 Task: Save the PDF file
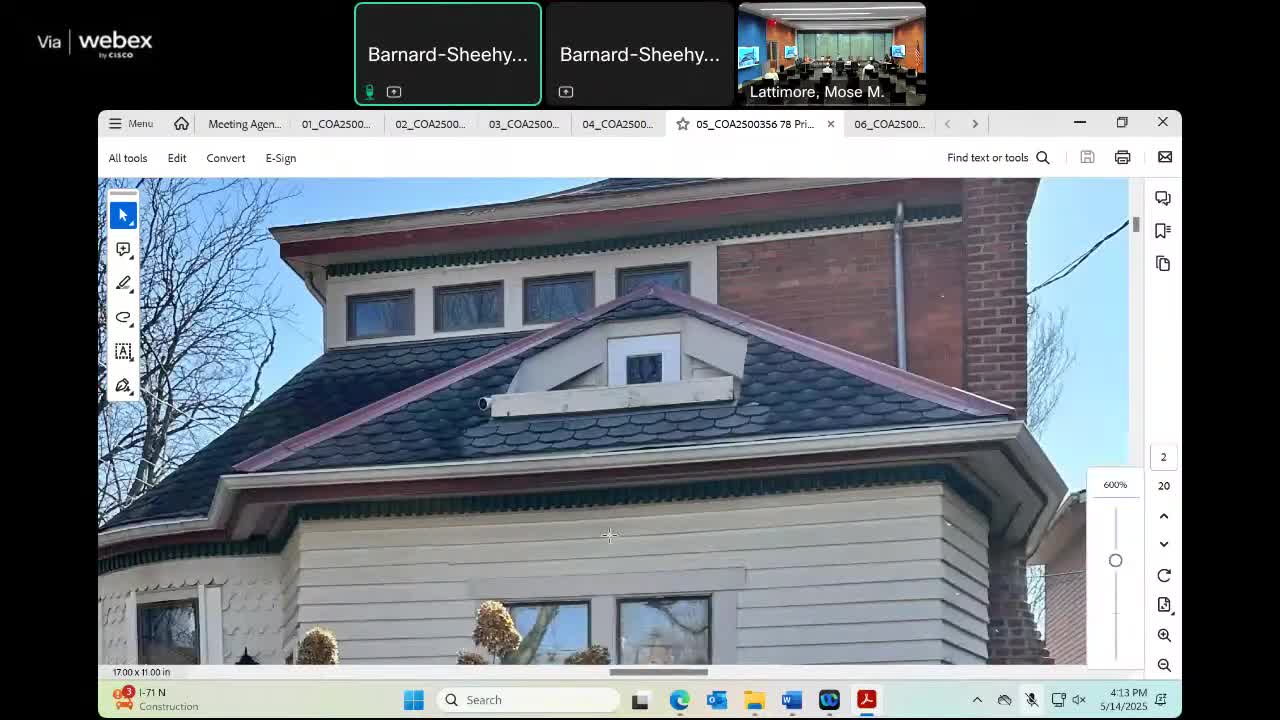(x=1087, y=158)
